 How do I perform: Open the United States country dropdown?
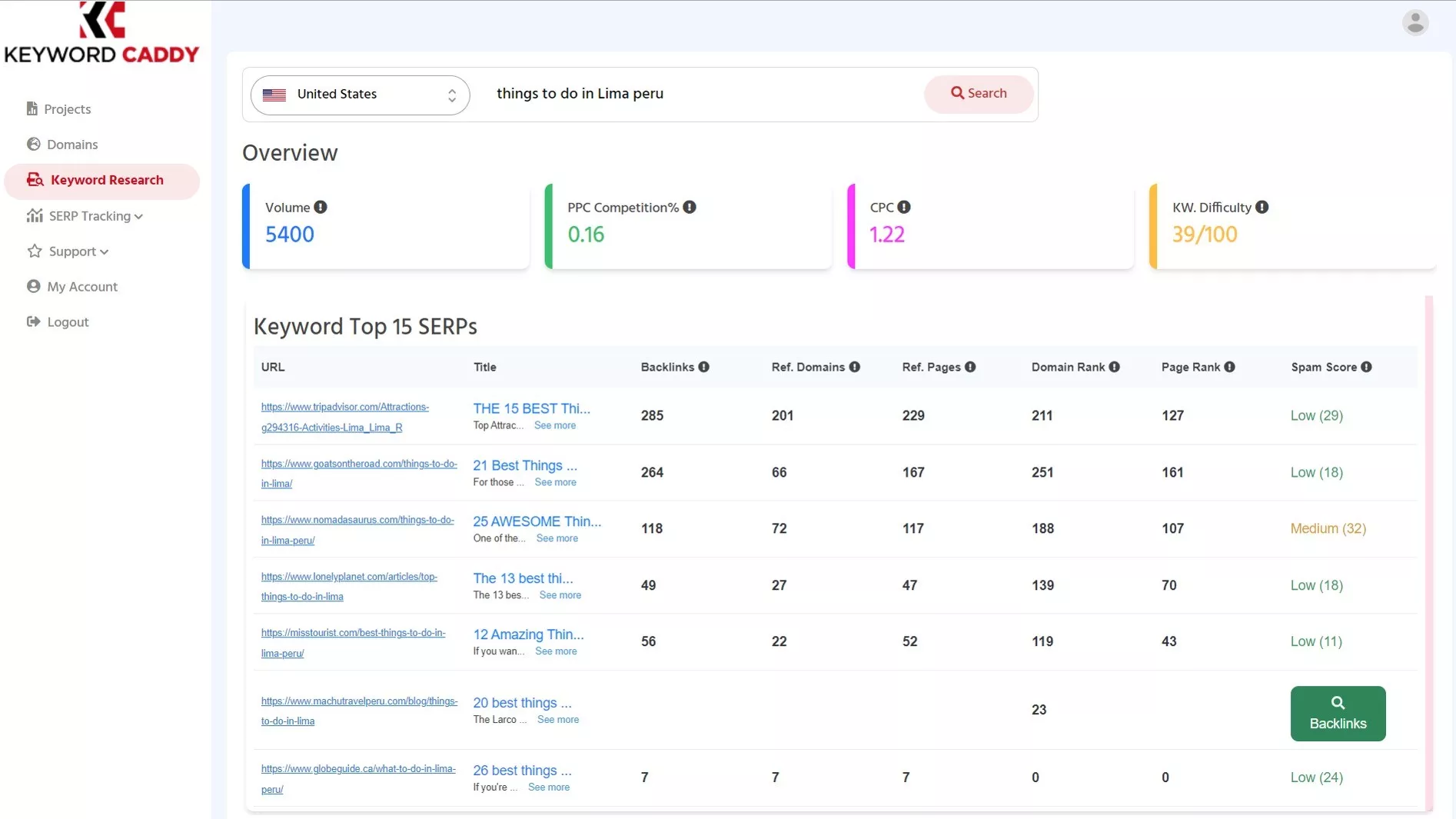click(360, 95)
